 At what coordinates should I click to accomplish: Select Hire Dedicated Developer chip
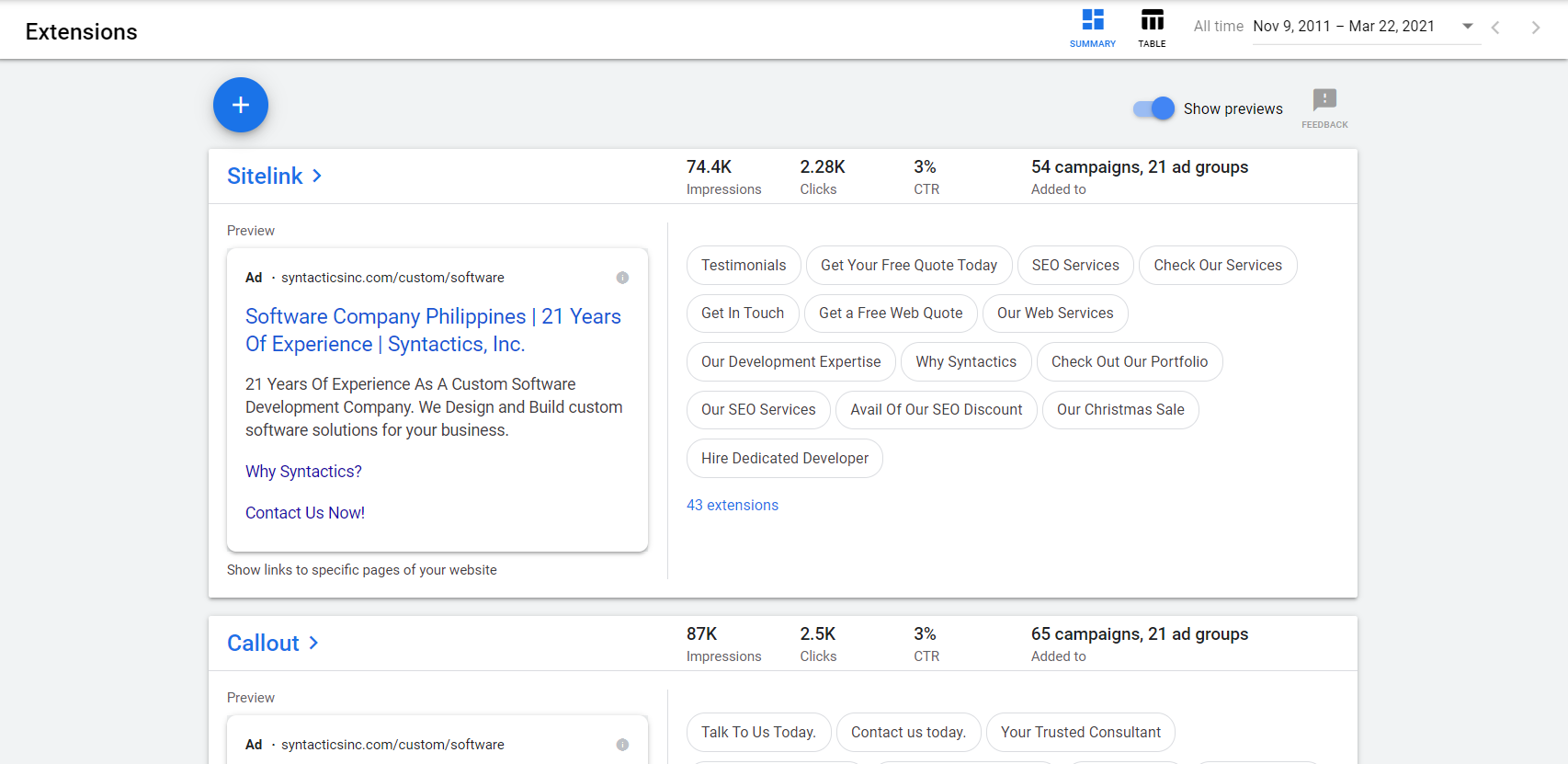[x=784, y=459]
